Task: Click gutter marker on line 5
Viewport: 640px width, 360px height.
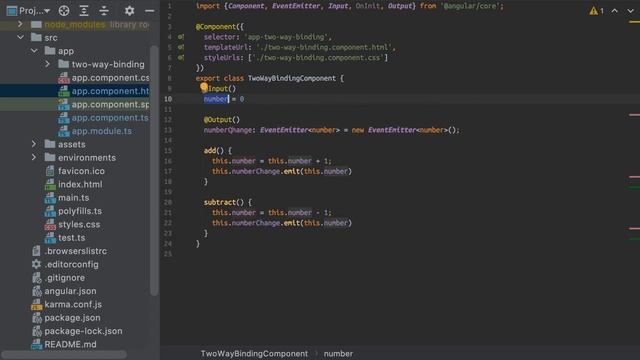Action: coord(180,47)
